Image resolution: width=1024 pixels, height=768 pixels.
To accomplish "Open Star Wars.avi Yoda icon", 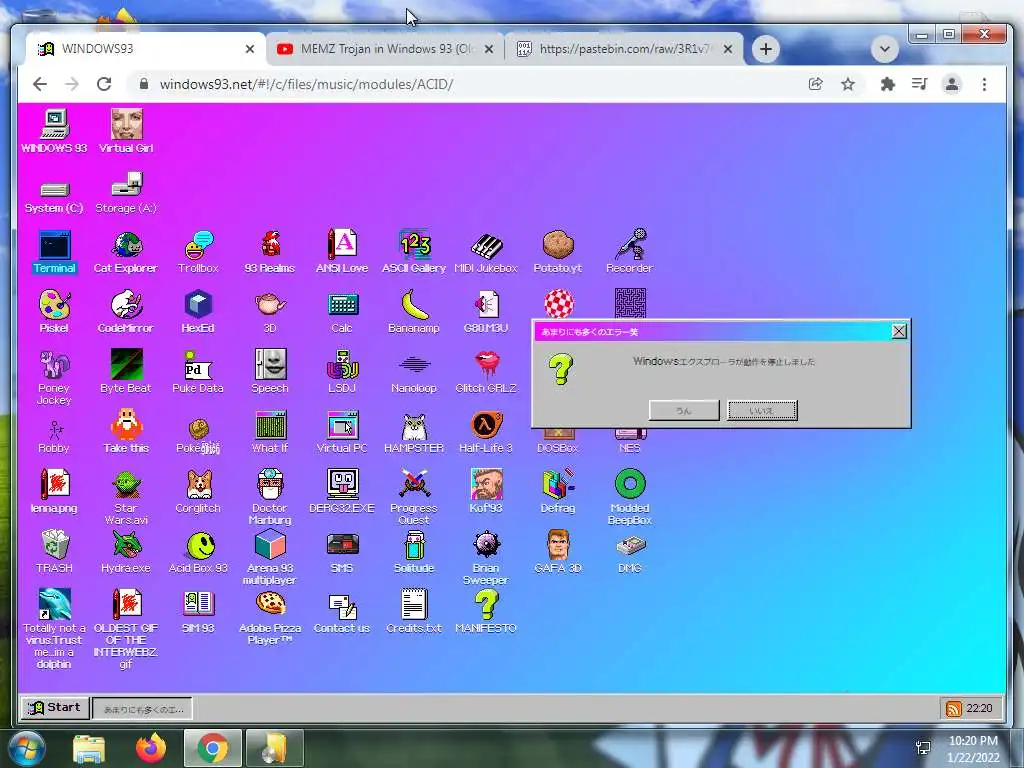I will 126,498.
